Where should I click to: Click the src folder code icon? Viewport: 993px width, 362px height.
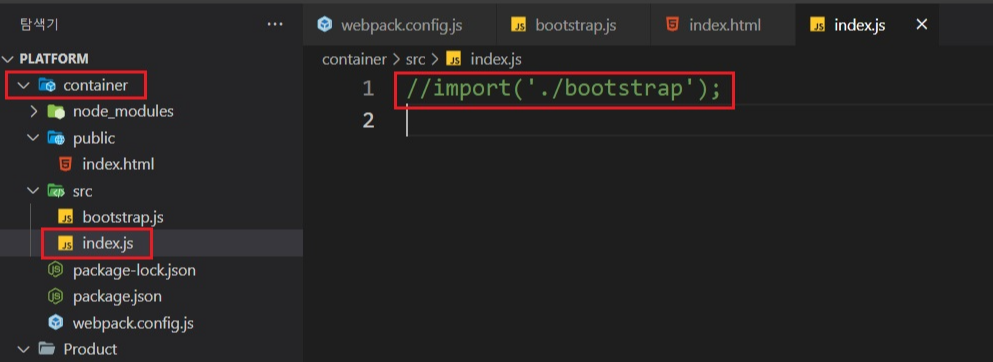(x=56, y=191)
